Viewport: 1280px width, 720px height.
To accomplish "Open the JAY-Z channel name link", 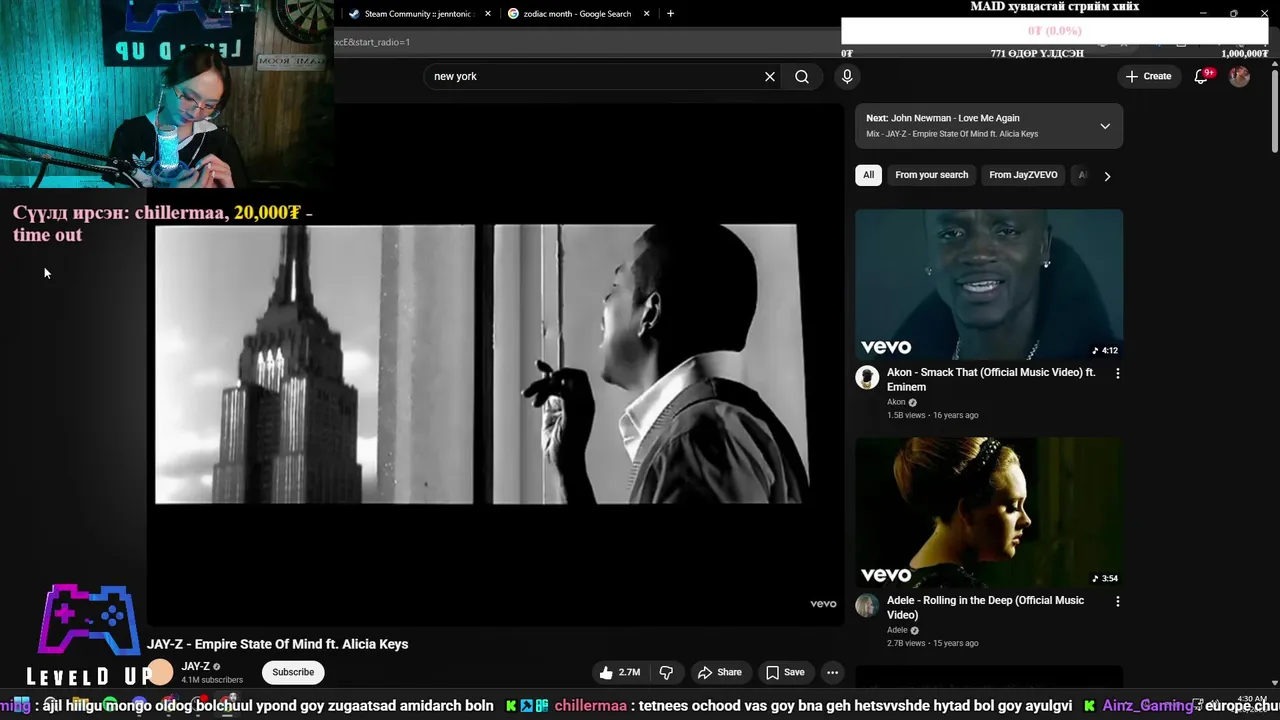I will point(195,667).
